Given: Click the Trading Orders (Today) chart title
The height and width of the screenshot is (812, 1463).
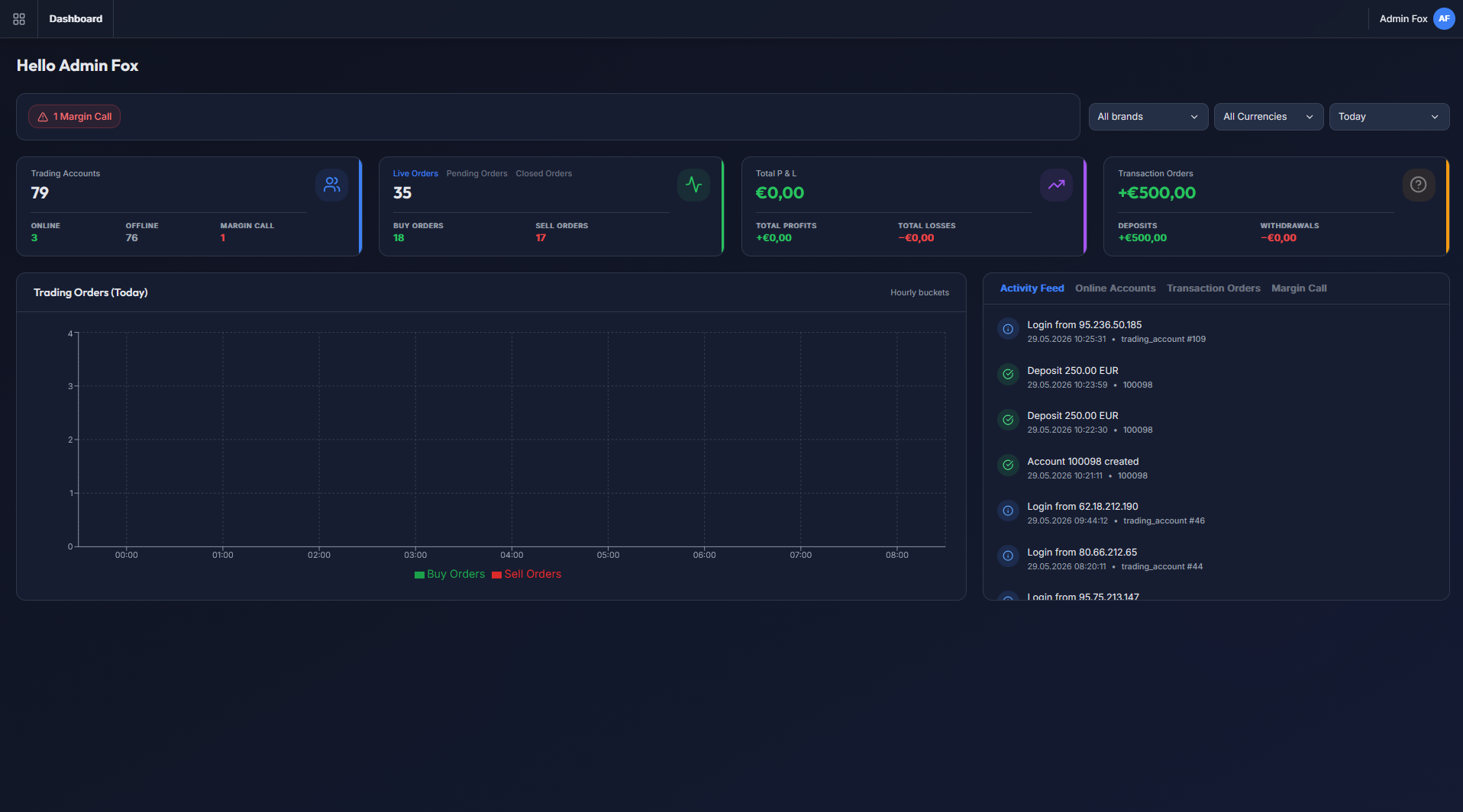Looking at the screenshot, I should 91,292.
